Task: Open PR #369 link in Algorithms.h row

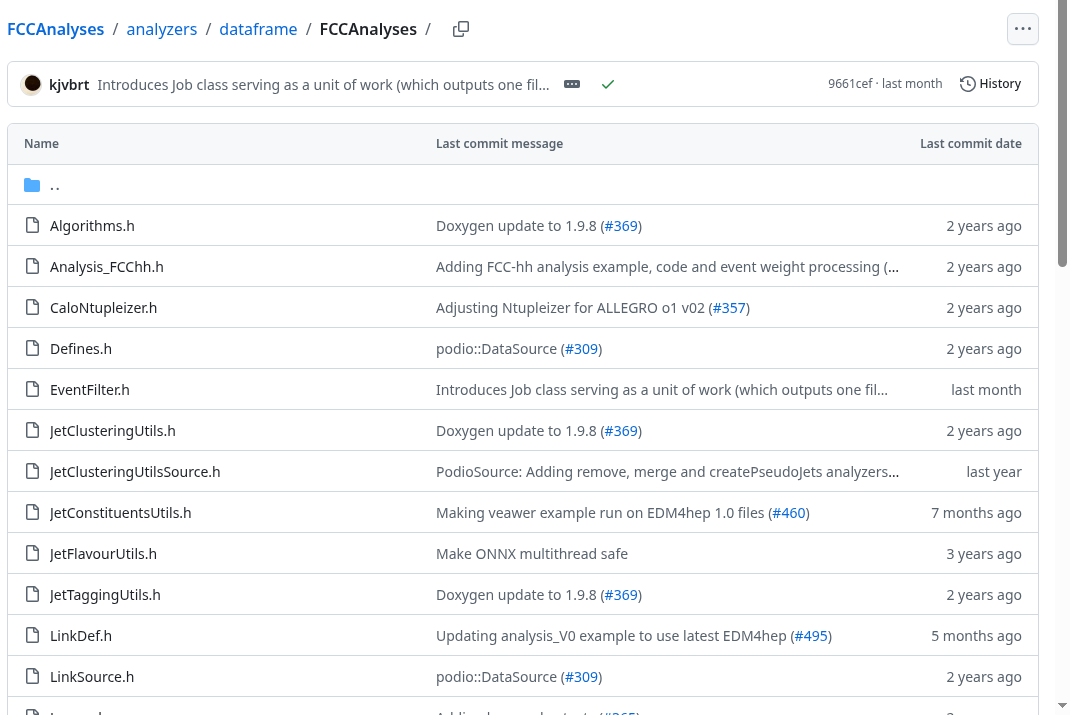Action: [x=621, y=226]
